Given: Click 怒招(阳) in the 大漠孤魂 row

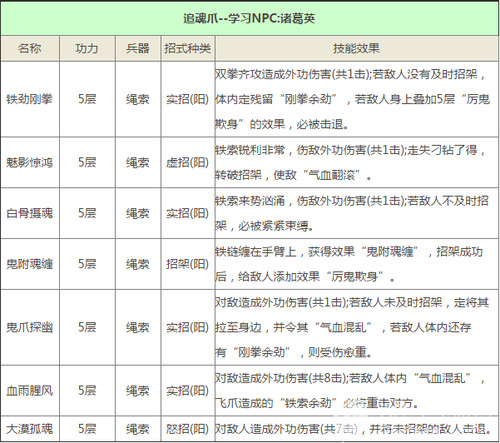Looking at the screenshot, I should (x=187, y=429).
